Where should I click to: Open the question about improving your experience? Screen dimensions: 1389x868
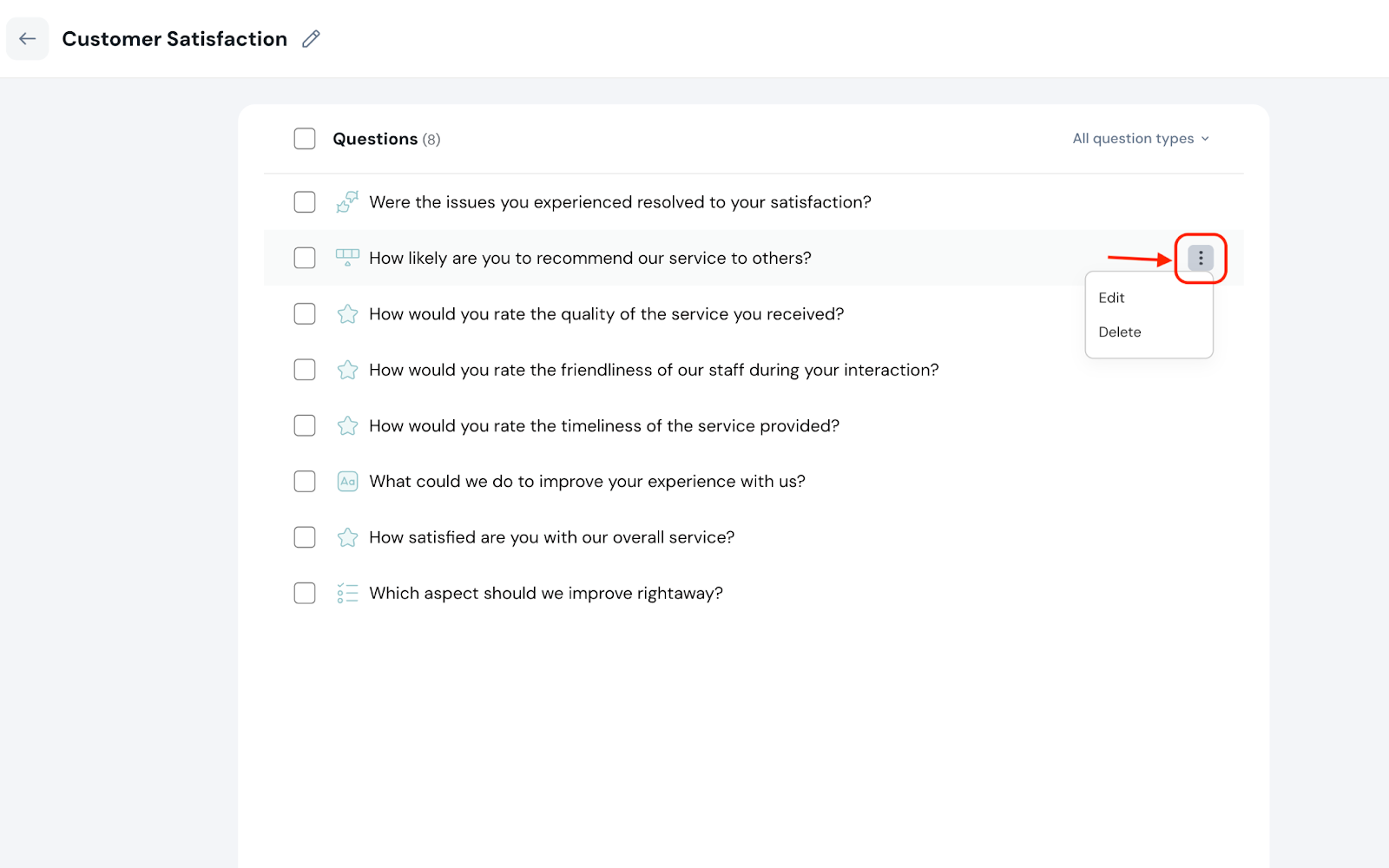coord(587,482)
